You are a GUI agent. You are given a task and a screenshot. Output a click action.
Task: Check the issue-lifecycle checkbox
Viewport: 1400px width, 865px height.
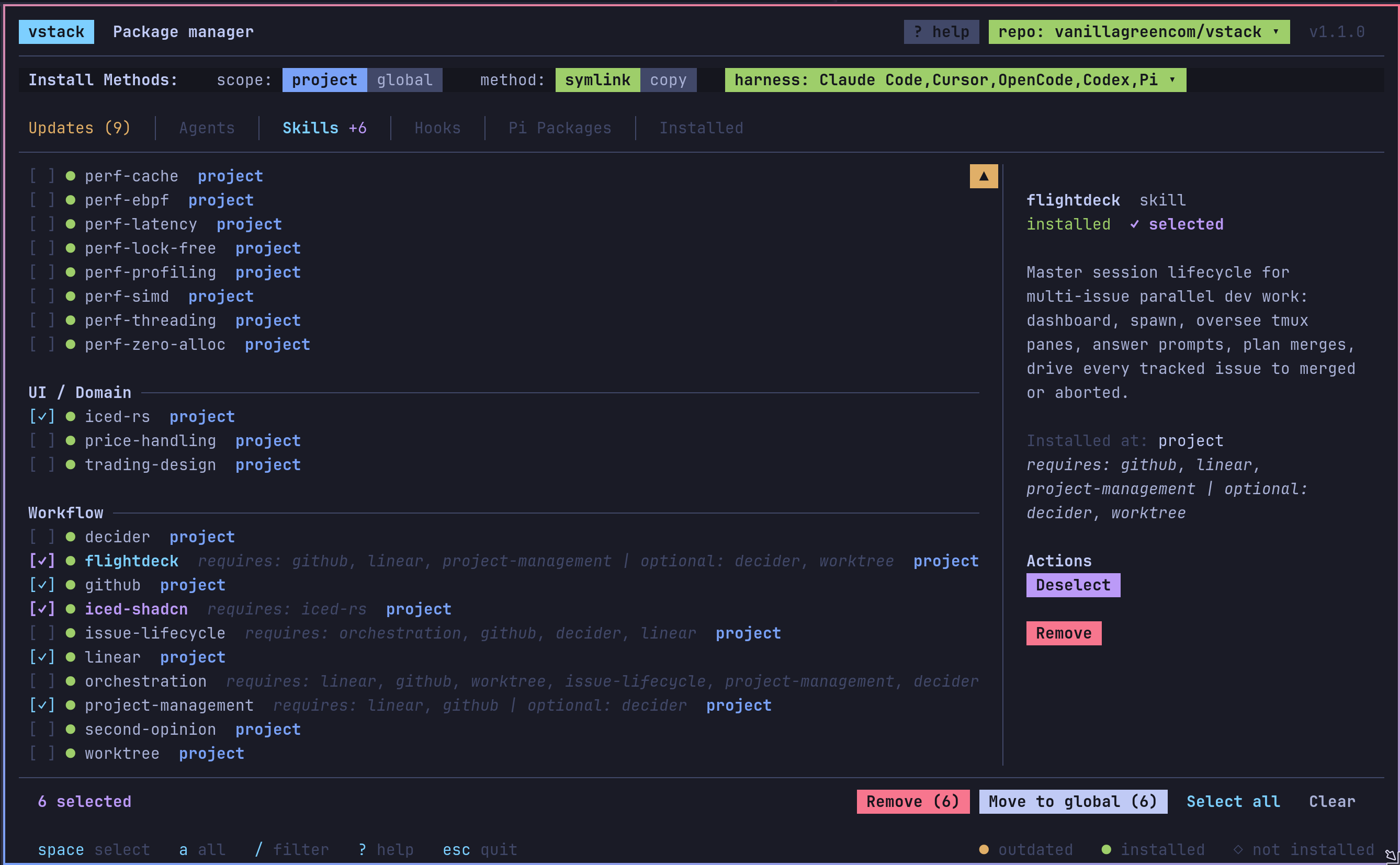pos(42,633)
